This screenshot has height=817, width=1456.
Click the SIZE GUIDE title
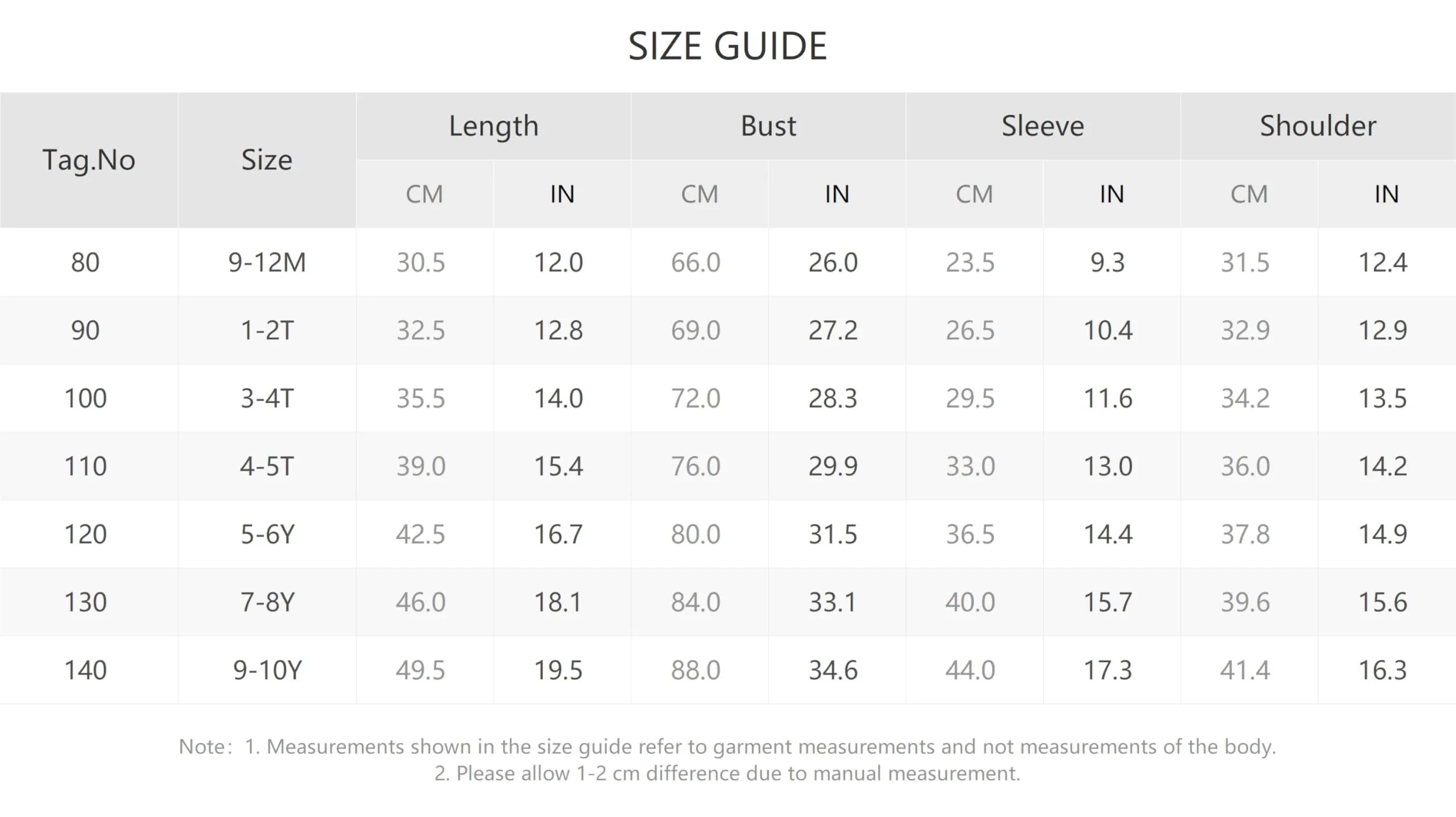pos(727,46)
